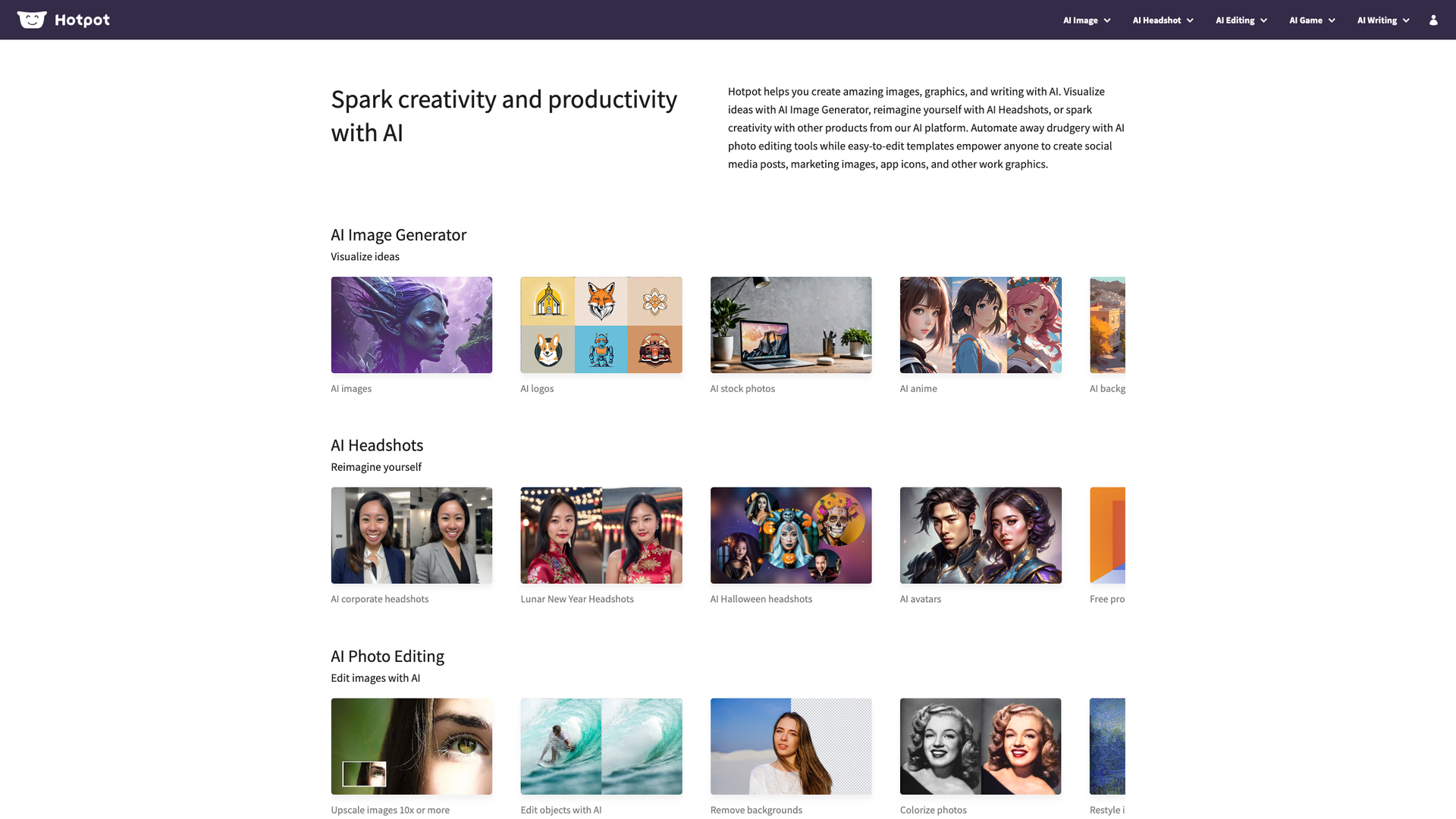
Task: Open the AI Writing menu
Action: click(1383, 20)
